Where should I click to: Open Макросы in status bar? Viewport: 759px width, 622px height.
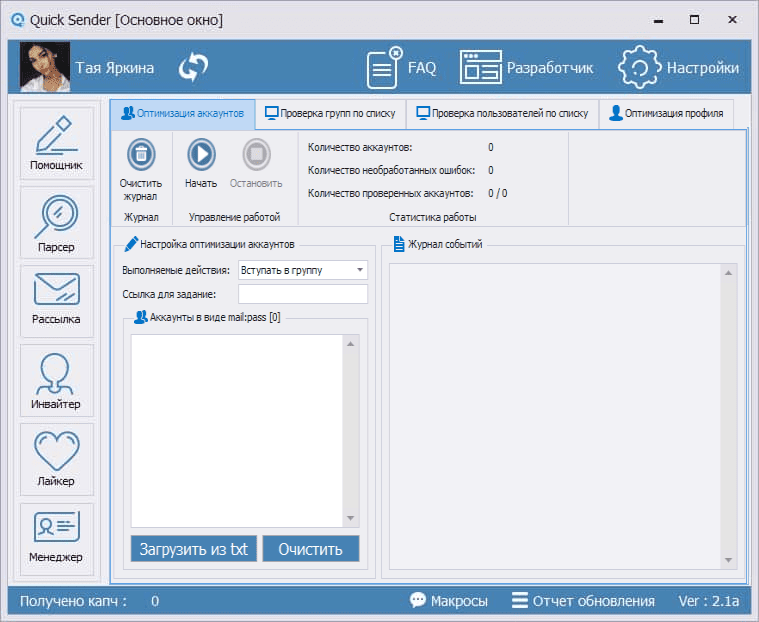(x=449, y=601)
